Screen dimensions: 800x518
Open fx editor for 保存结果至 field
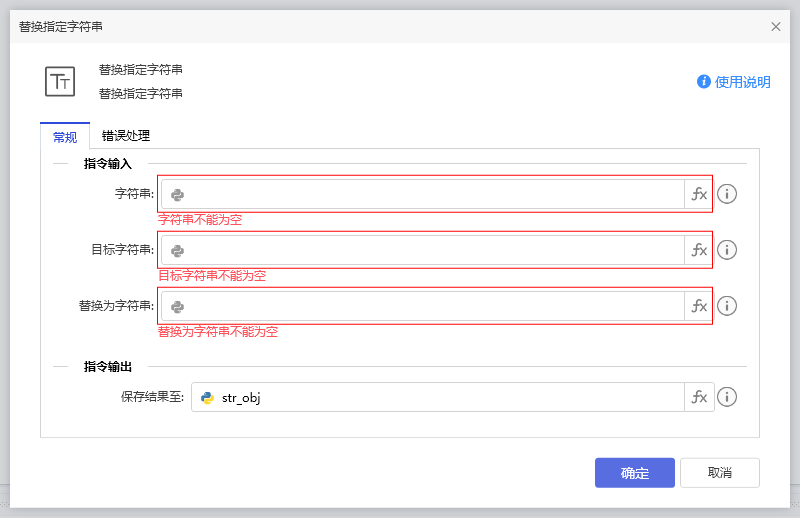point(699,397)
